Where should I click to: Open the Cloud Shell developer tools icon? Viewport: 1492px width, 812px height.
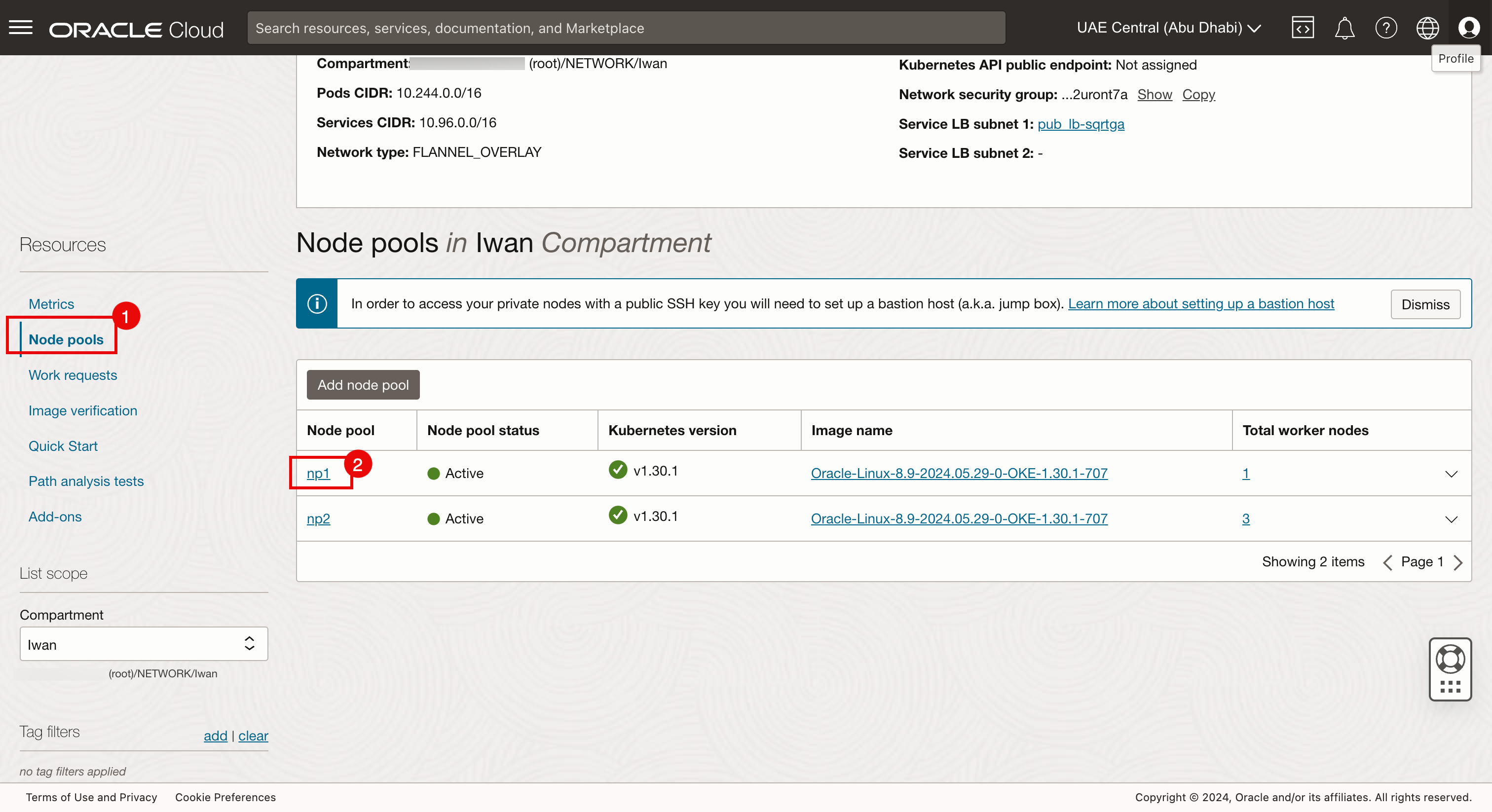click(x=1302, y=28)
